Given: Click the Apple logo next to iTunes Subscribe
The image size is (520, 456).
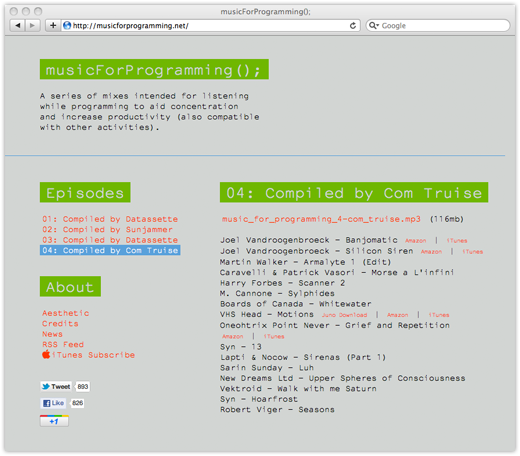Looking at the screenshot, I should pyautogui.click(x=46, y=354).
